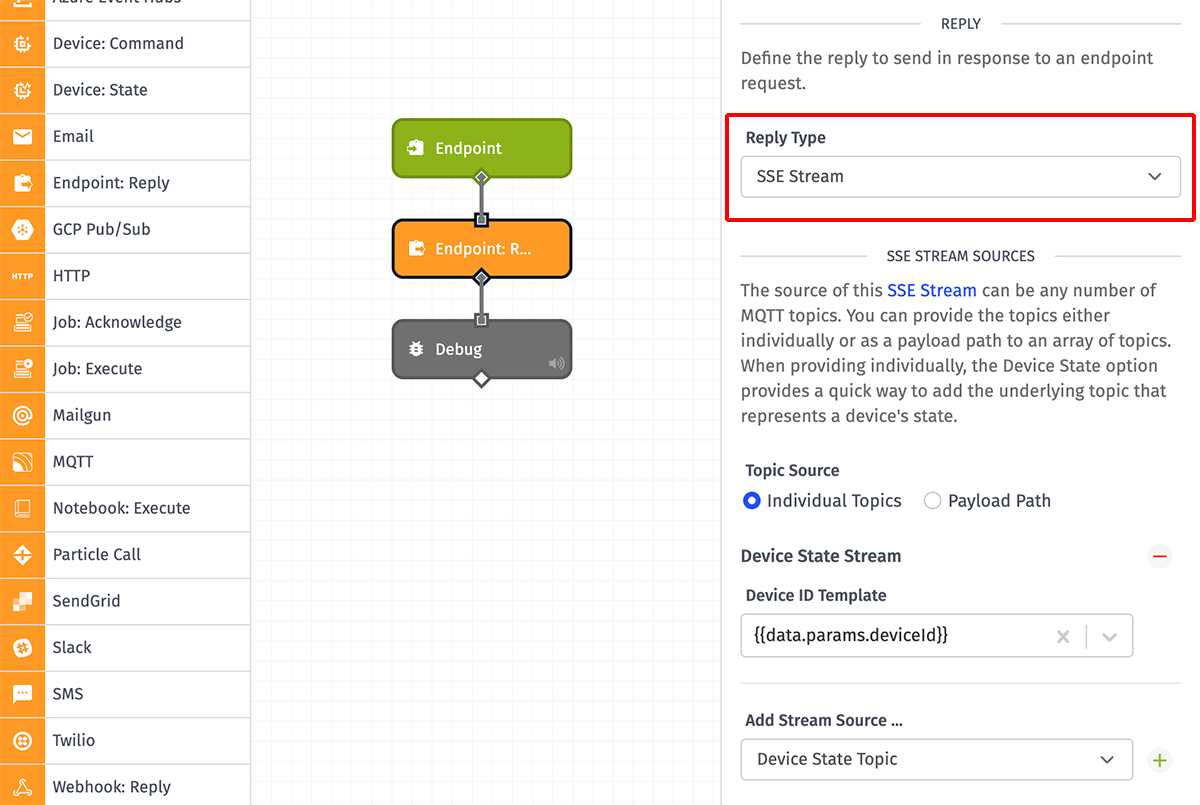Click the Email node icon in sidebar
This screenshot has width=1200, height=805.
(x=21, y=136)
